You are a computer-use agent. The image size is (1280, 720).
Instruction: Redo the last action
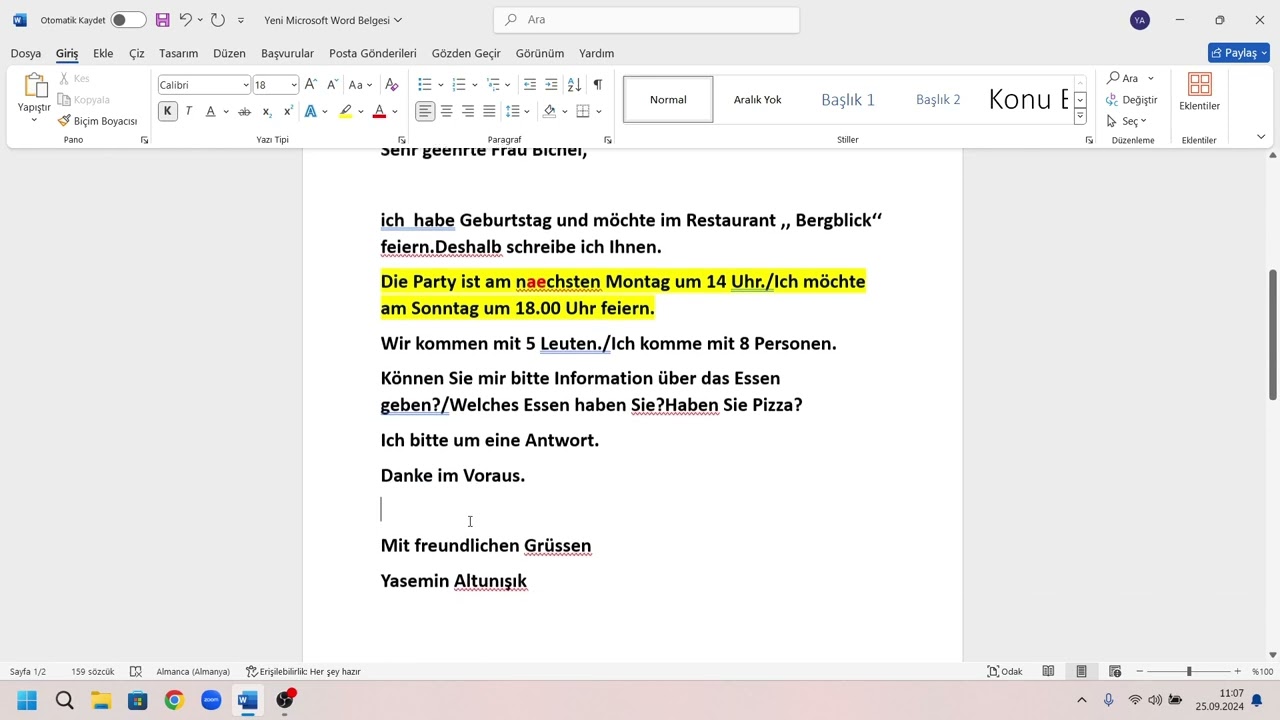click(x=218, y=20)
